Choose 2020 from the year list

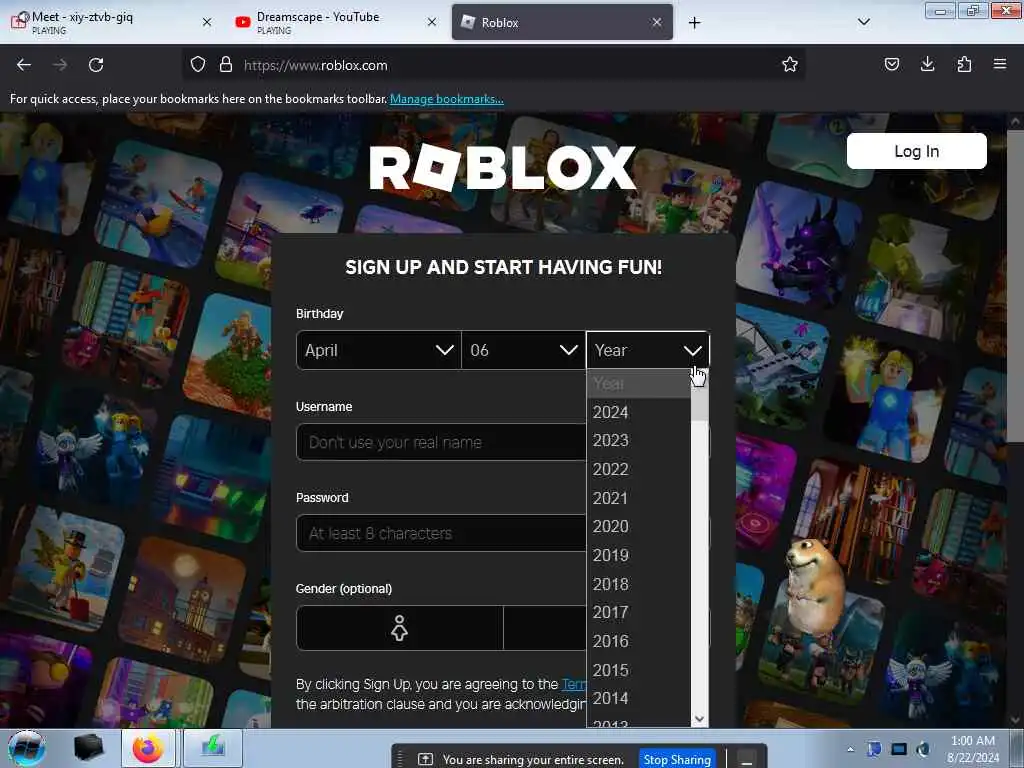tap(638, 526)
